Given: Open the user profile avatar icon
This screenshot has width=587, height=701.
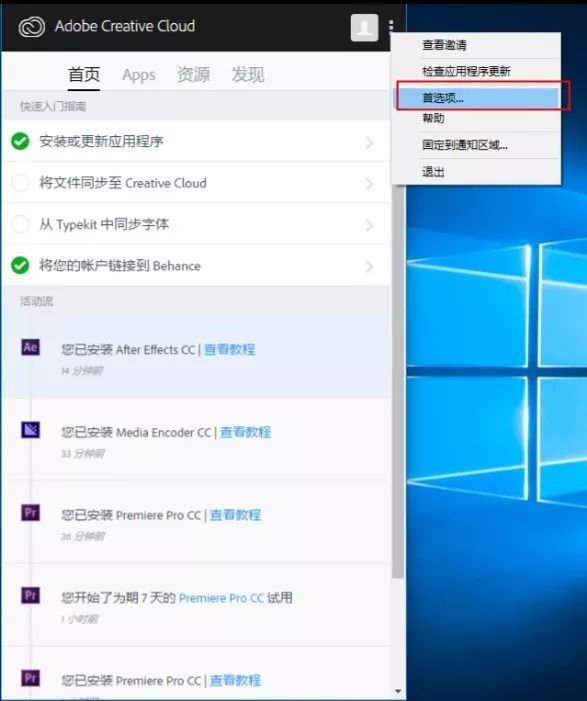Looking at the screenshot, I should 364,28.
